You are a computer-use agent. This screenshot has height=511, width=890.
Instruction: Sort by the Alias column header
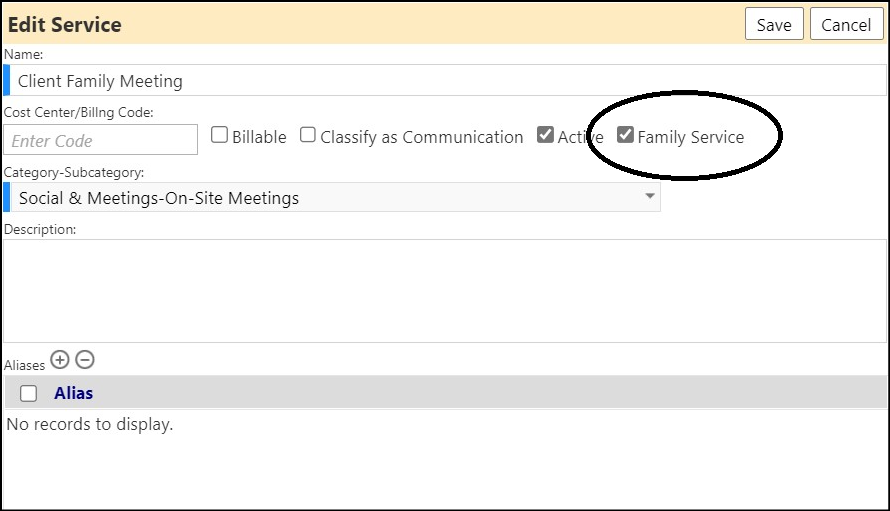click(74, 393)
